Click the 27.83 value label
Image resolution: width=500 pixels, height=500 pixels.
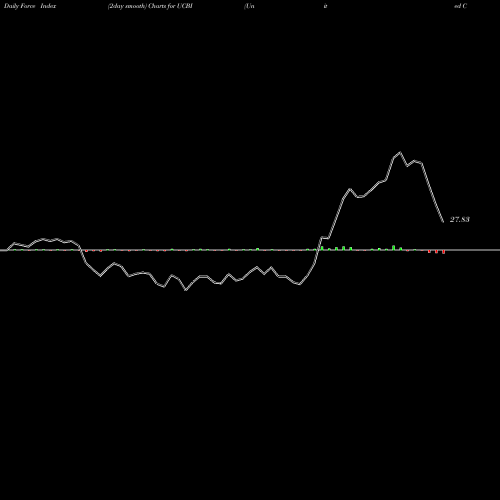pyautogui.click(x=460, y=219)
